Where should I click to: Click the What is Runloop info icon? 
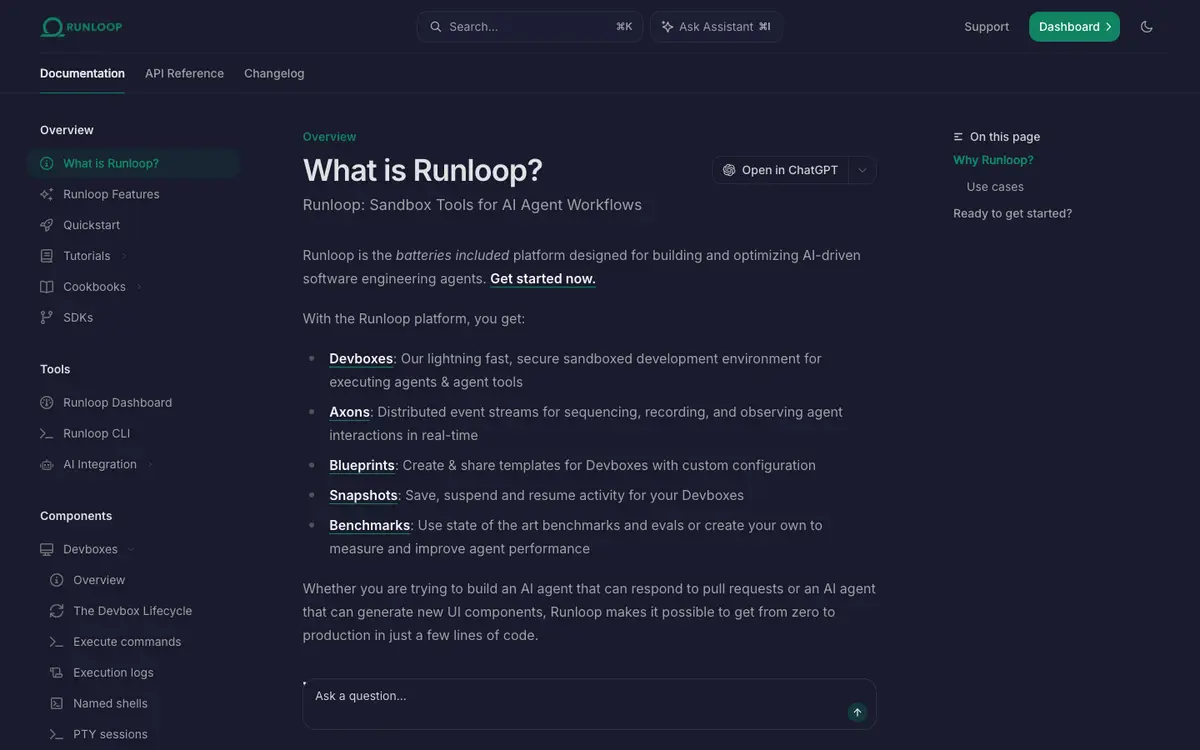click(x=46, y=163)
